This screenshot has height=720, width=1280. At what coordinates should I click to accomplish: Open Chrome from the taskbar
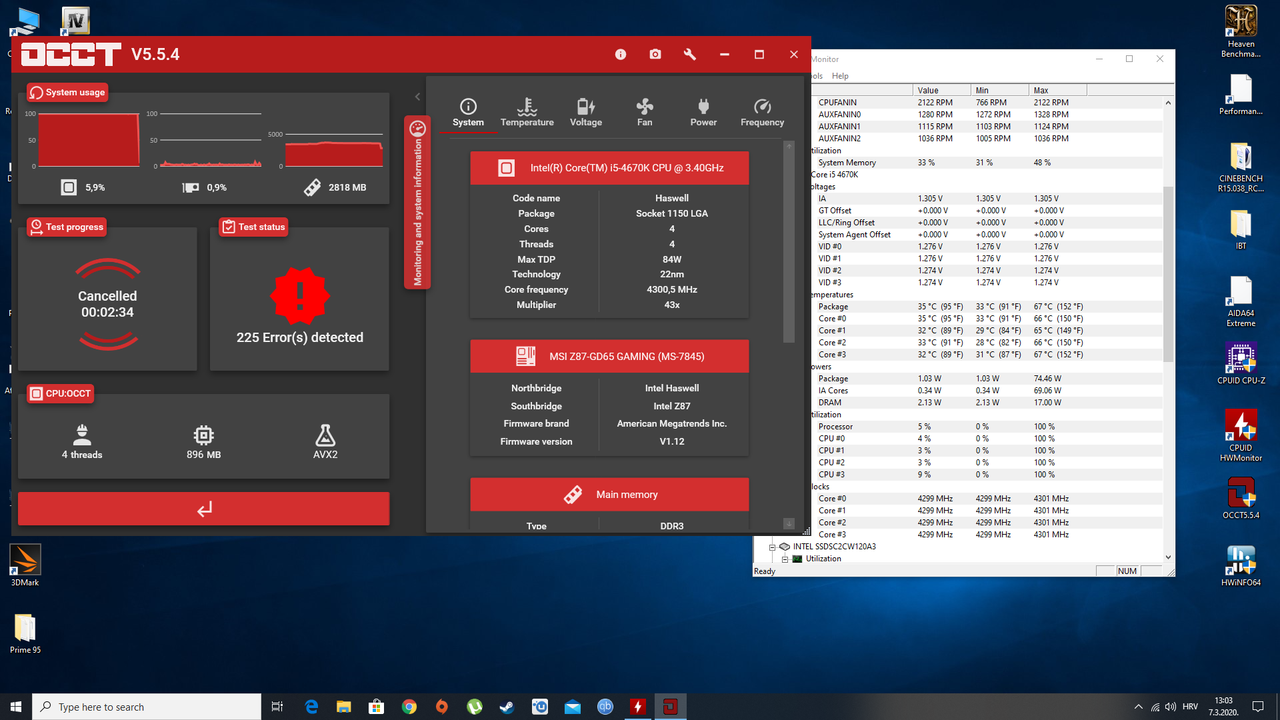click(409, 706)
